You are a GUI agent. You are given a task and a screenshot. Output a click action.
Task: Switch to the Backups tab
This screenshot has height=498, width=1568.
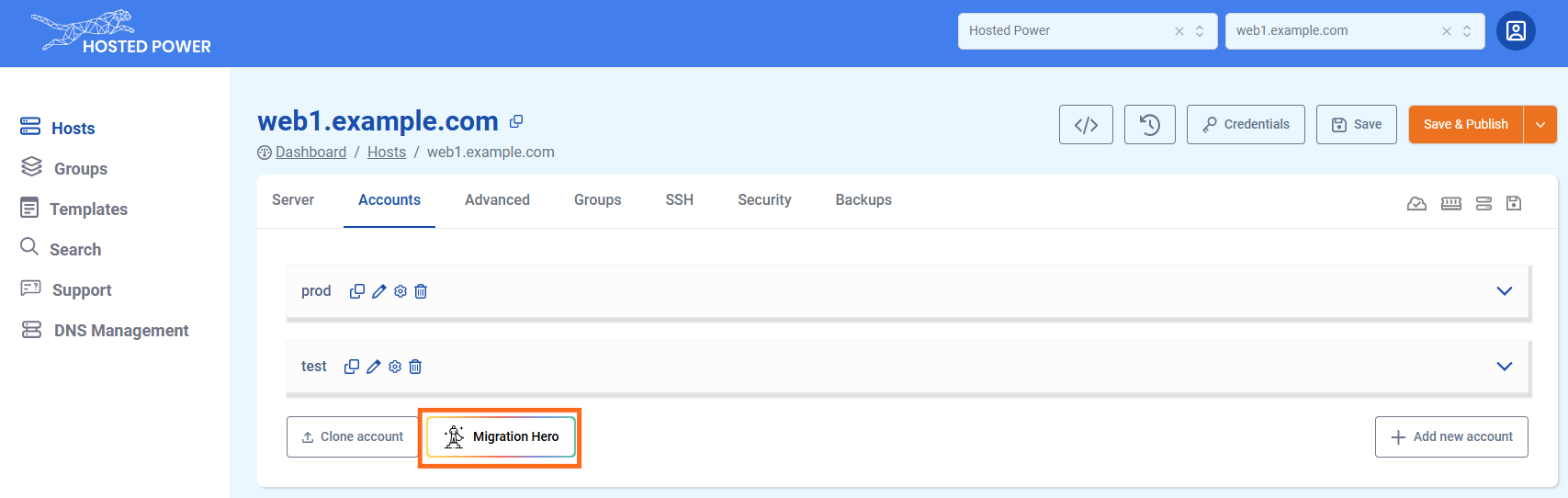863,200
